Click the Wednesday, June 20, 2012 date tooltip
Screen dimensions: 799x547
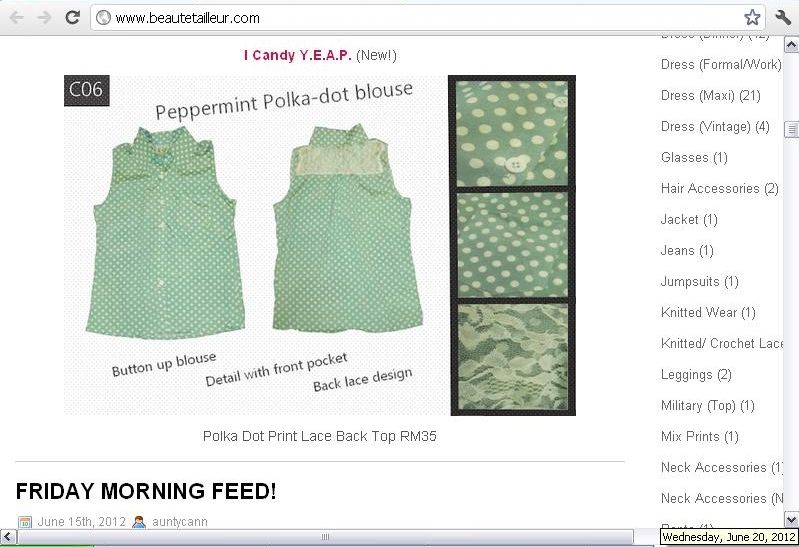coord(728,537)
